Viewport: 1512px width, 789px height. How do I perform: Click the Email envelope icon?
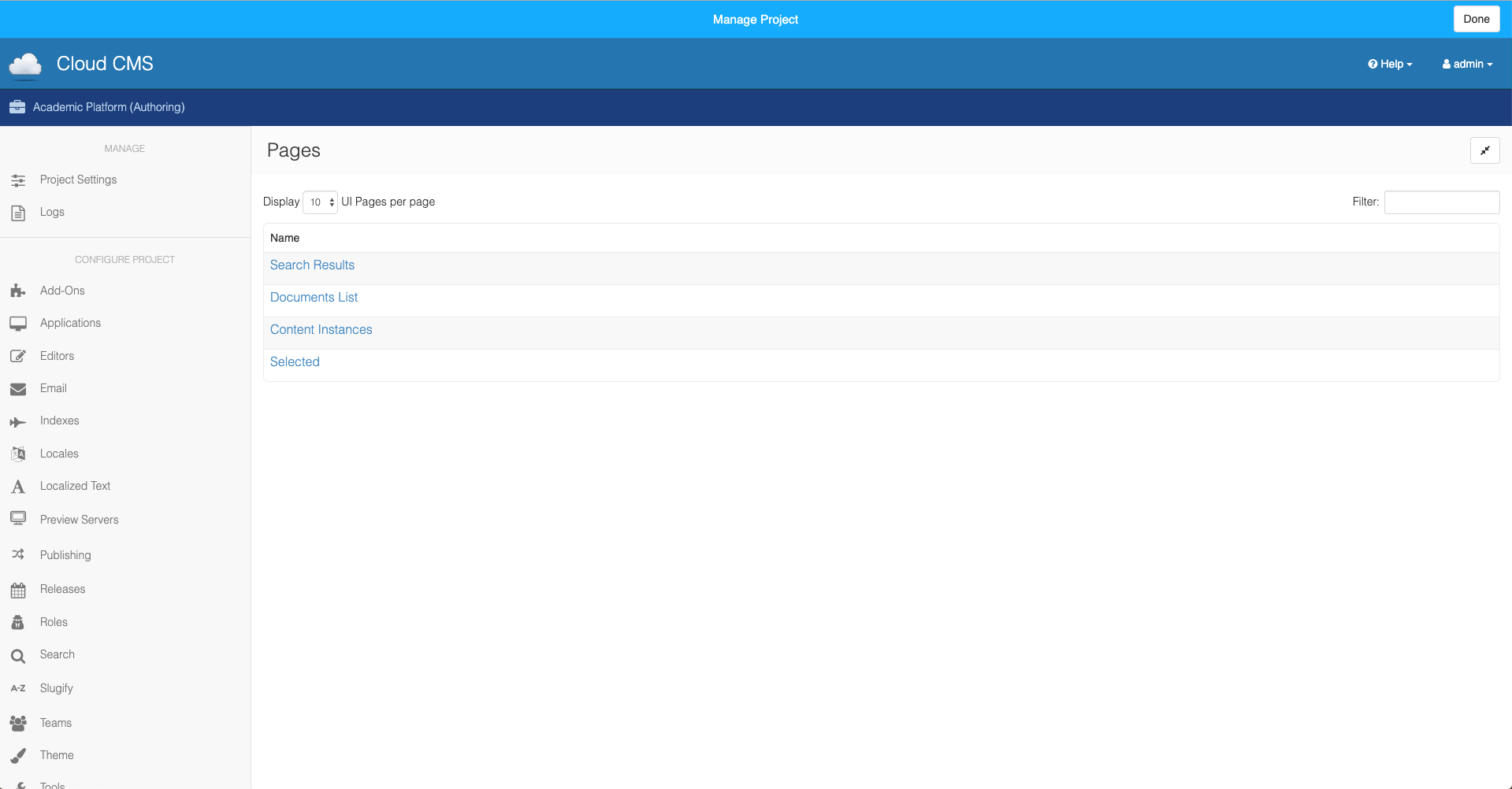18,389
